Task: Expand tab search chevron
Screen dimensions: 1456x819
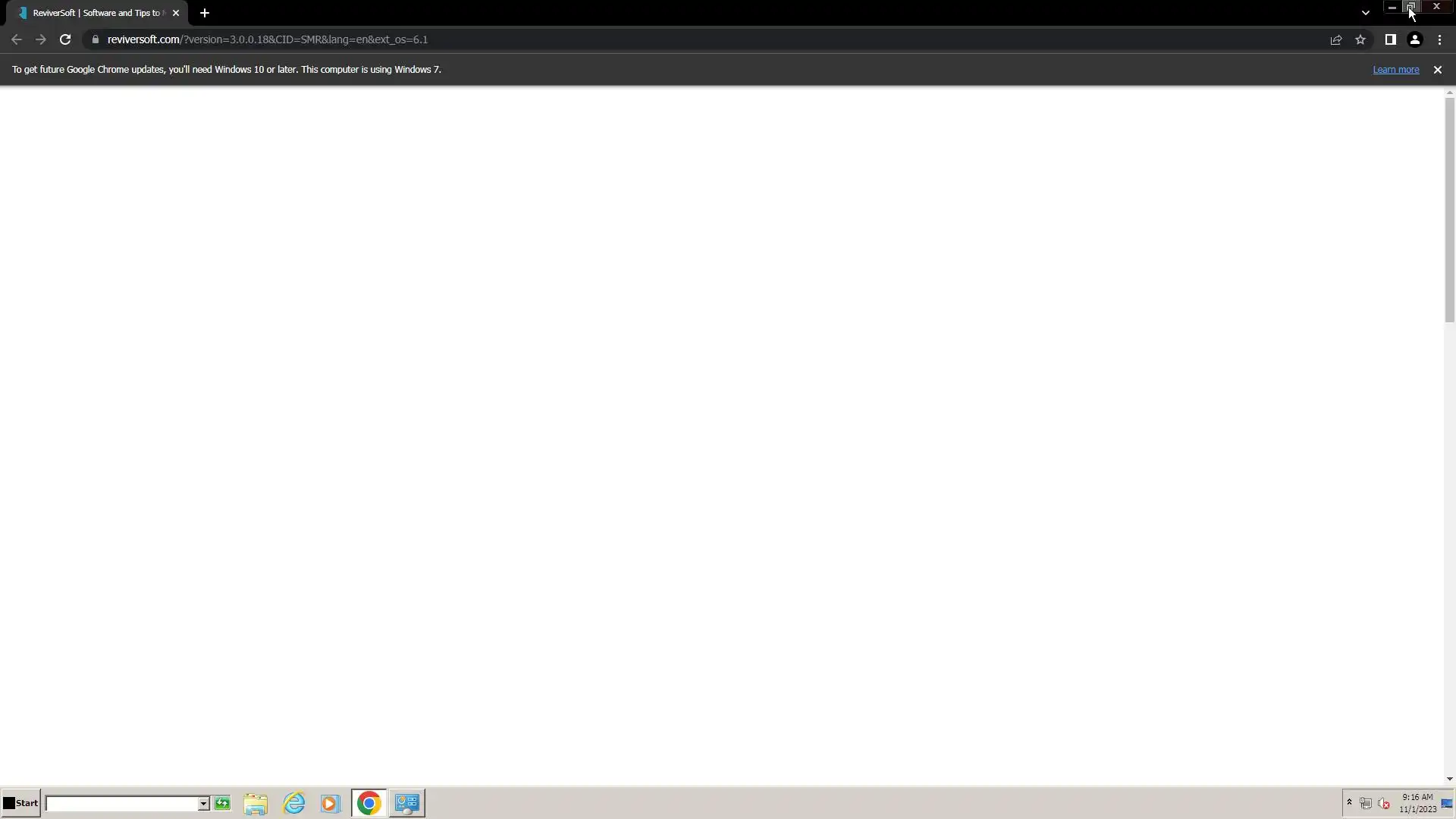Action: tap(1365, 13)
